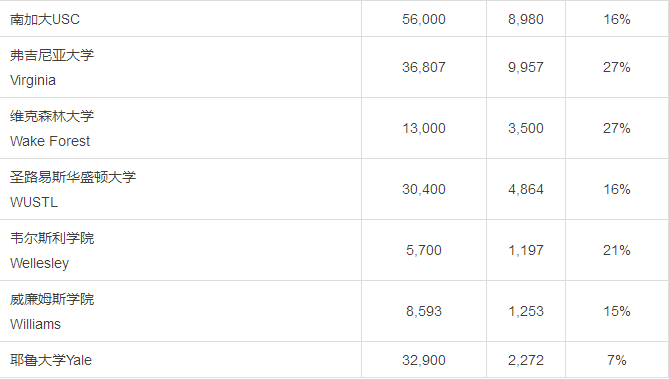Click the 56,000 applicants cell for USC
This screenshot has height=379, width=669.
[424, 19]
